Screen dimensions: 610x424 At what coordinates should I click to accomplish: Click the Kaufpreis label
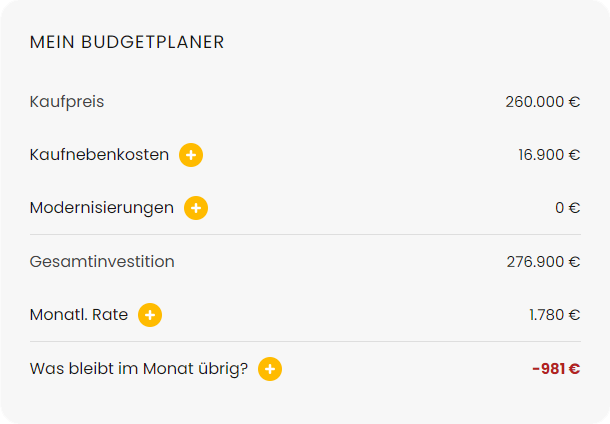pos(67,101)
